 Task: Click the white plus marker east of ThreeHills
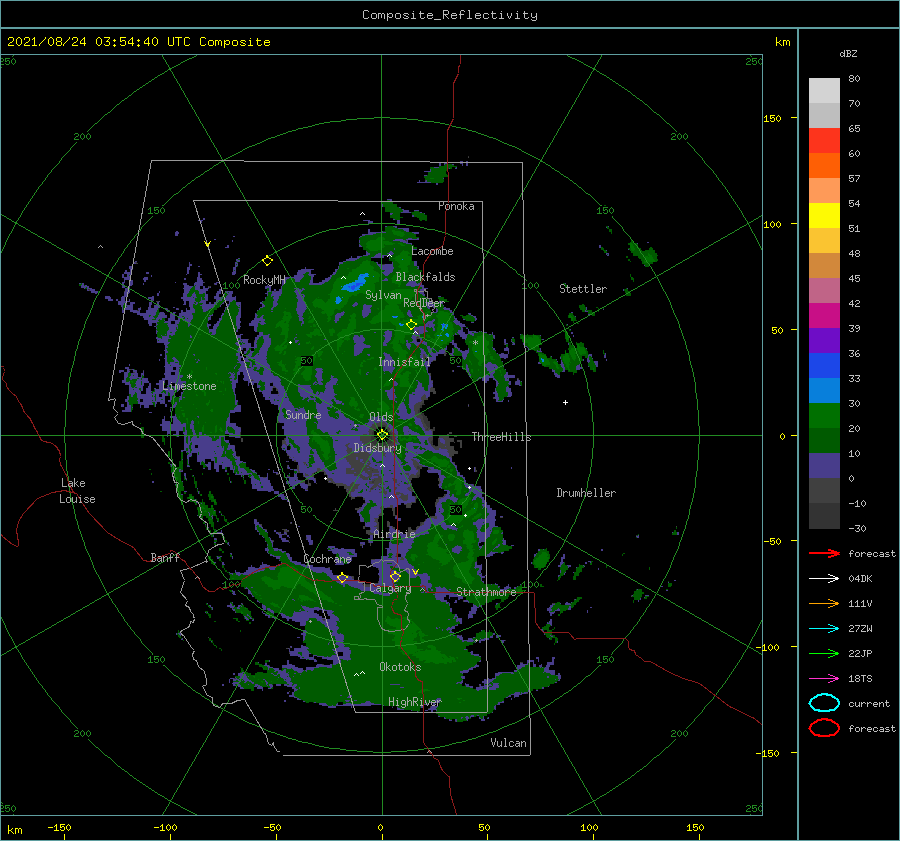[565, 402]
